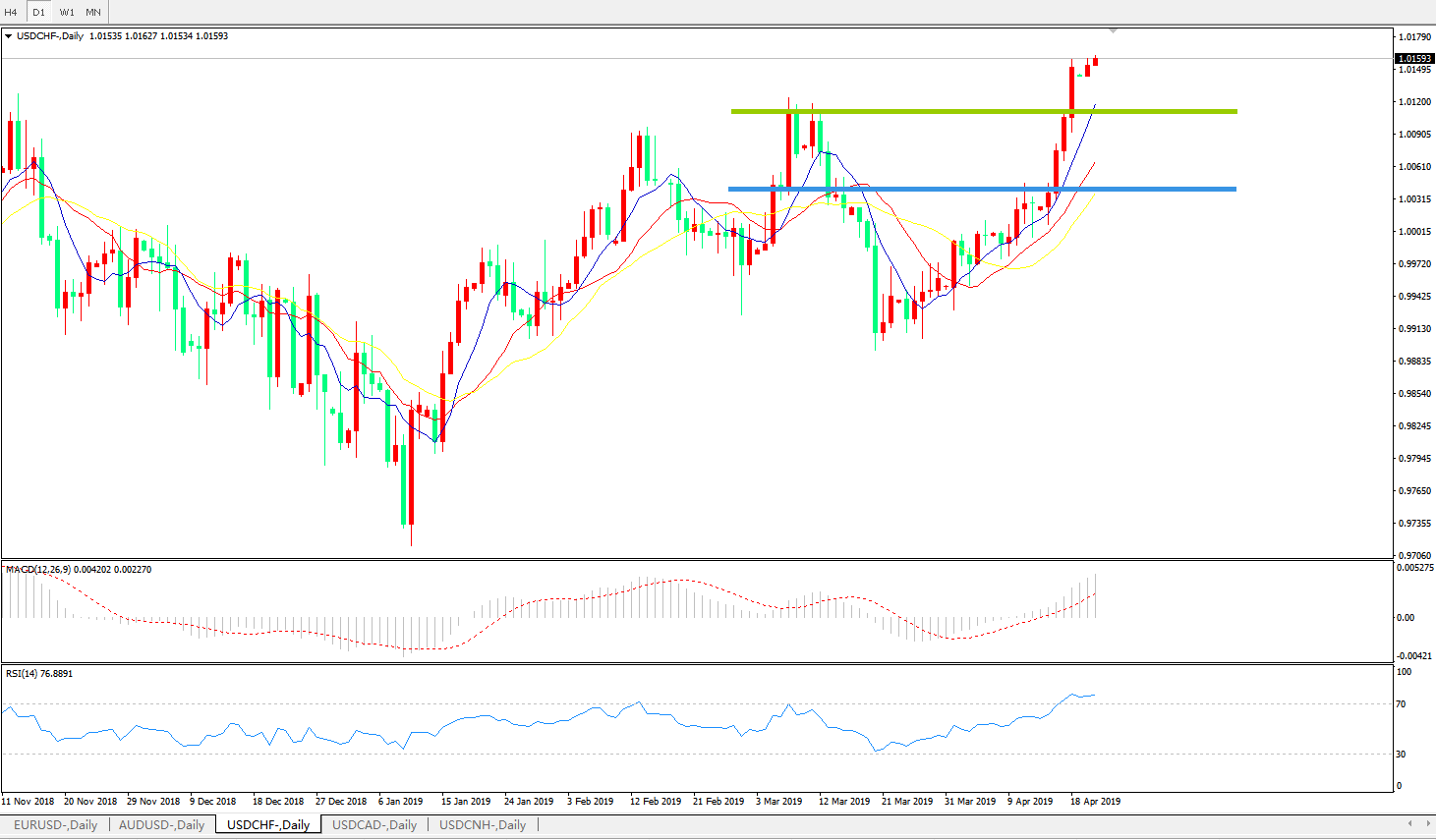1436x840 pixels.
Task: Open the EURUSD-,Daily chart tab
Action: point(55,825)
